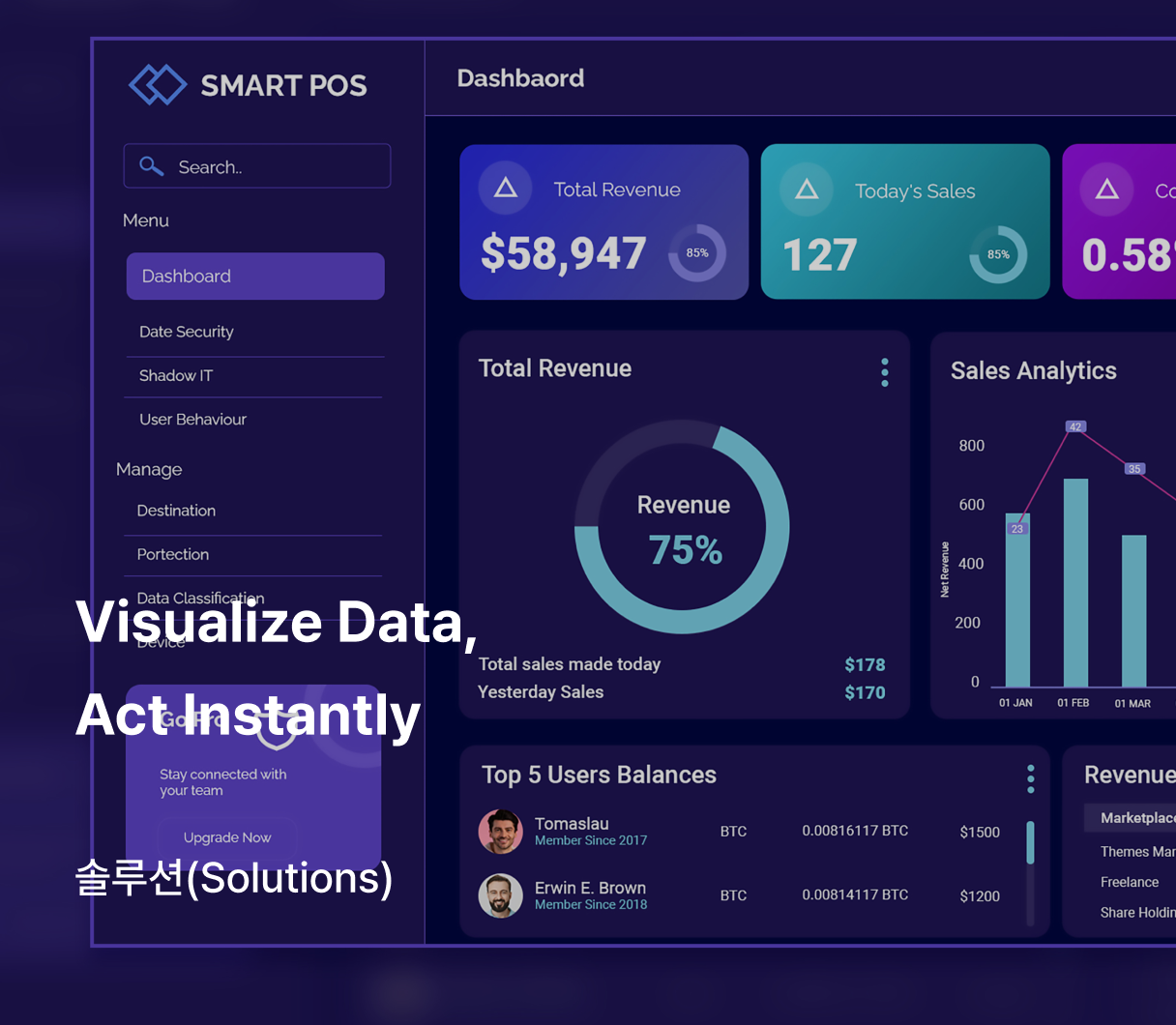The height and width of the screenshot is (1025, 1176).
Task: Open the Top 5 Users Balances three-dot menu
Action: (1031, 778)
